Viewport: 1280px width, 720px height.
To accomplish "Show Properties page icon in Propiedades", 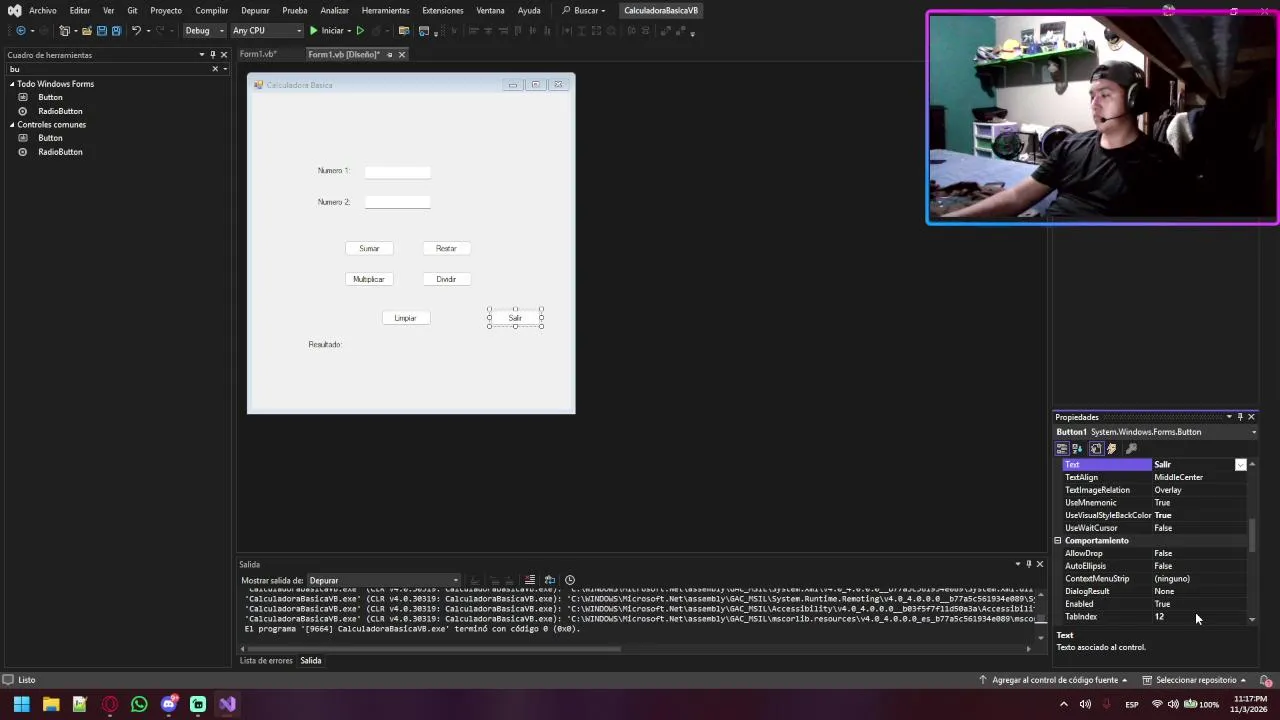I will tap(1096, 449).
